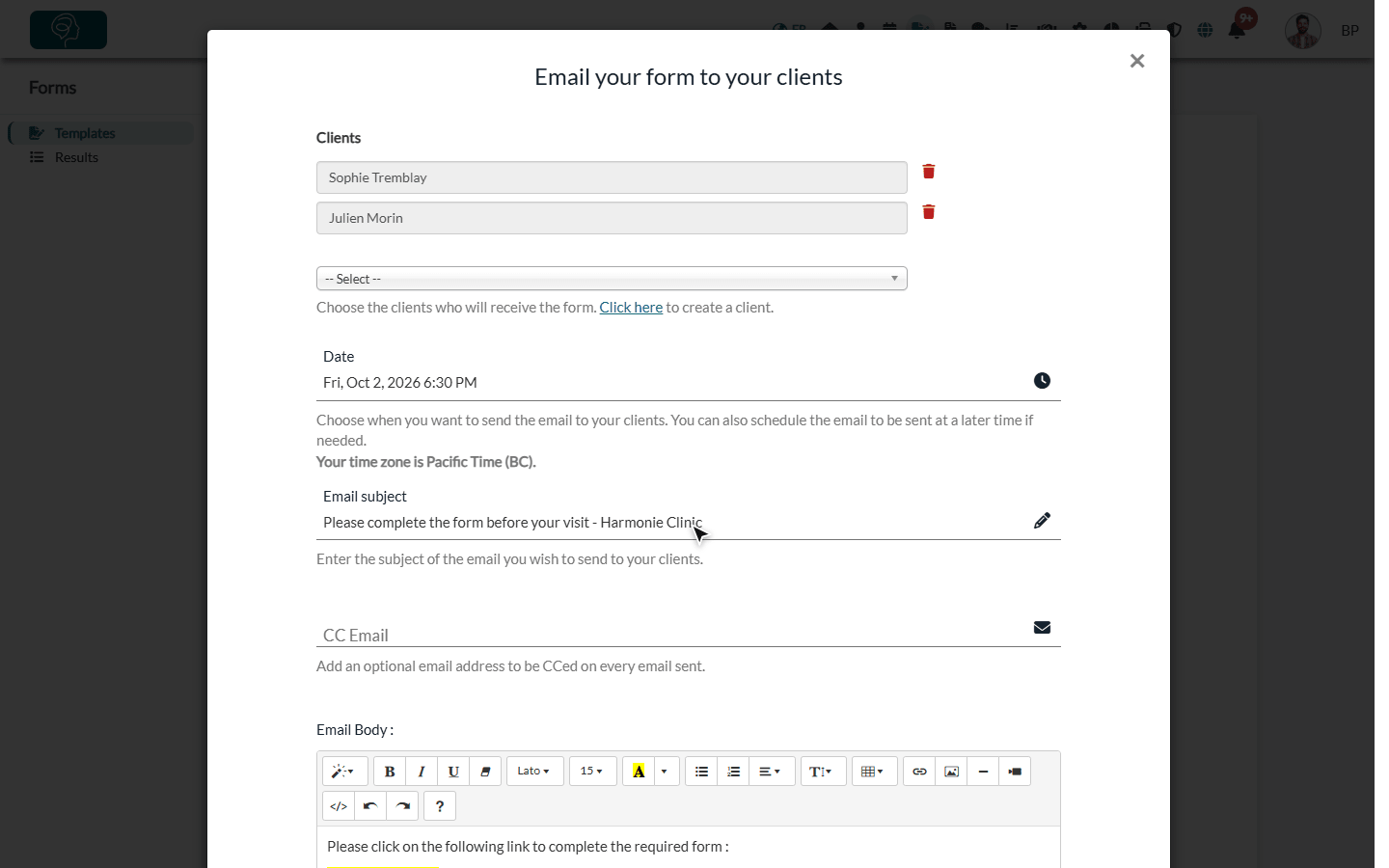Delete Julien Morin using trash icon
This screenshot has width=1389, height=868.
(929, 212)
